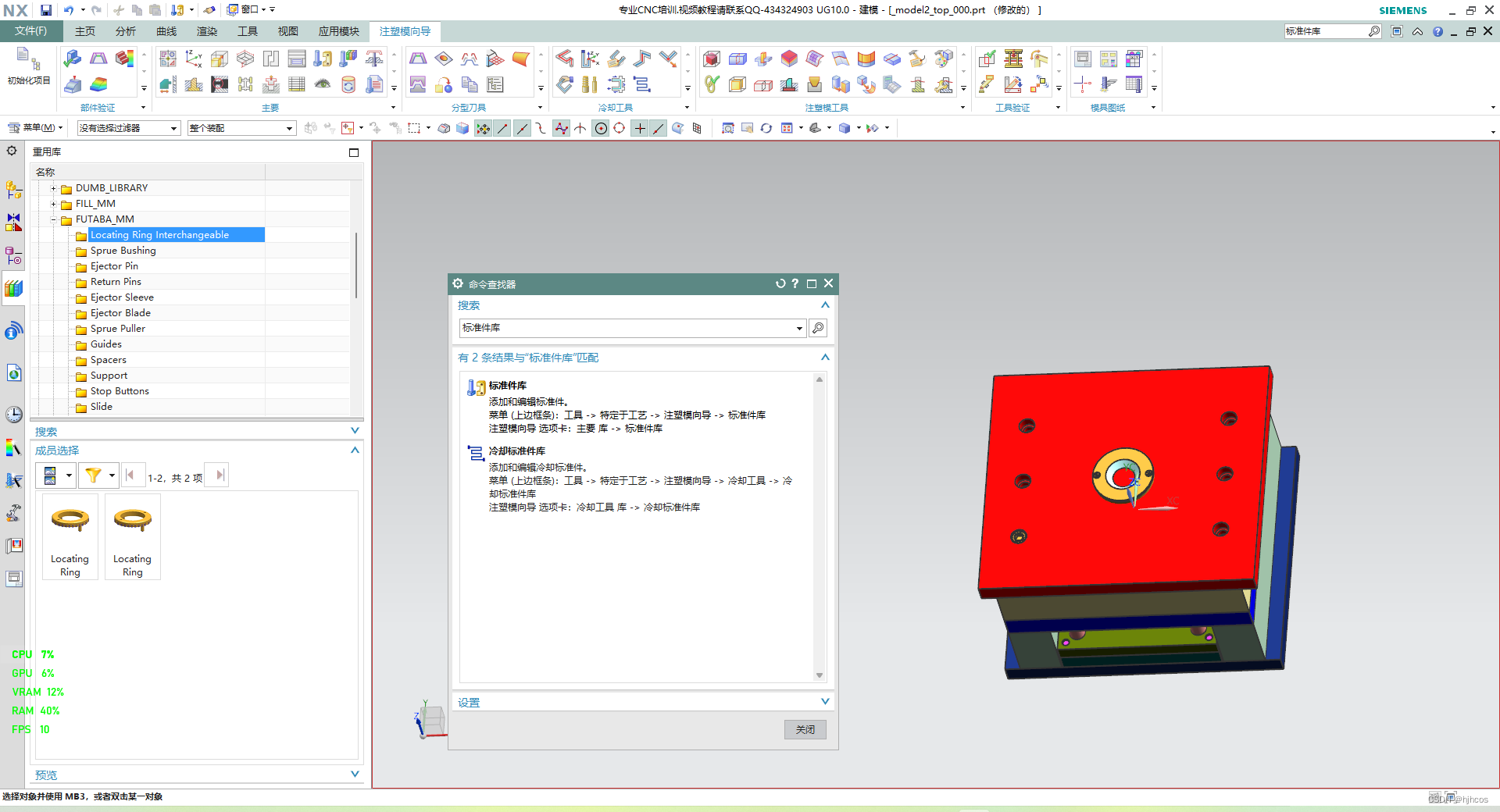Open the Mold CSYS tool icon
Viewport: 1500px width, 812px height.
(194, 59)
